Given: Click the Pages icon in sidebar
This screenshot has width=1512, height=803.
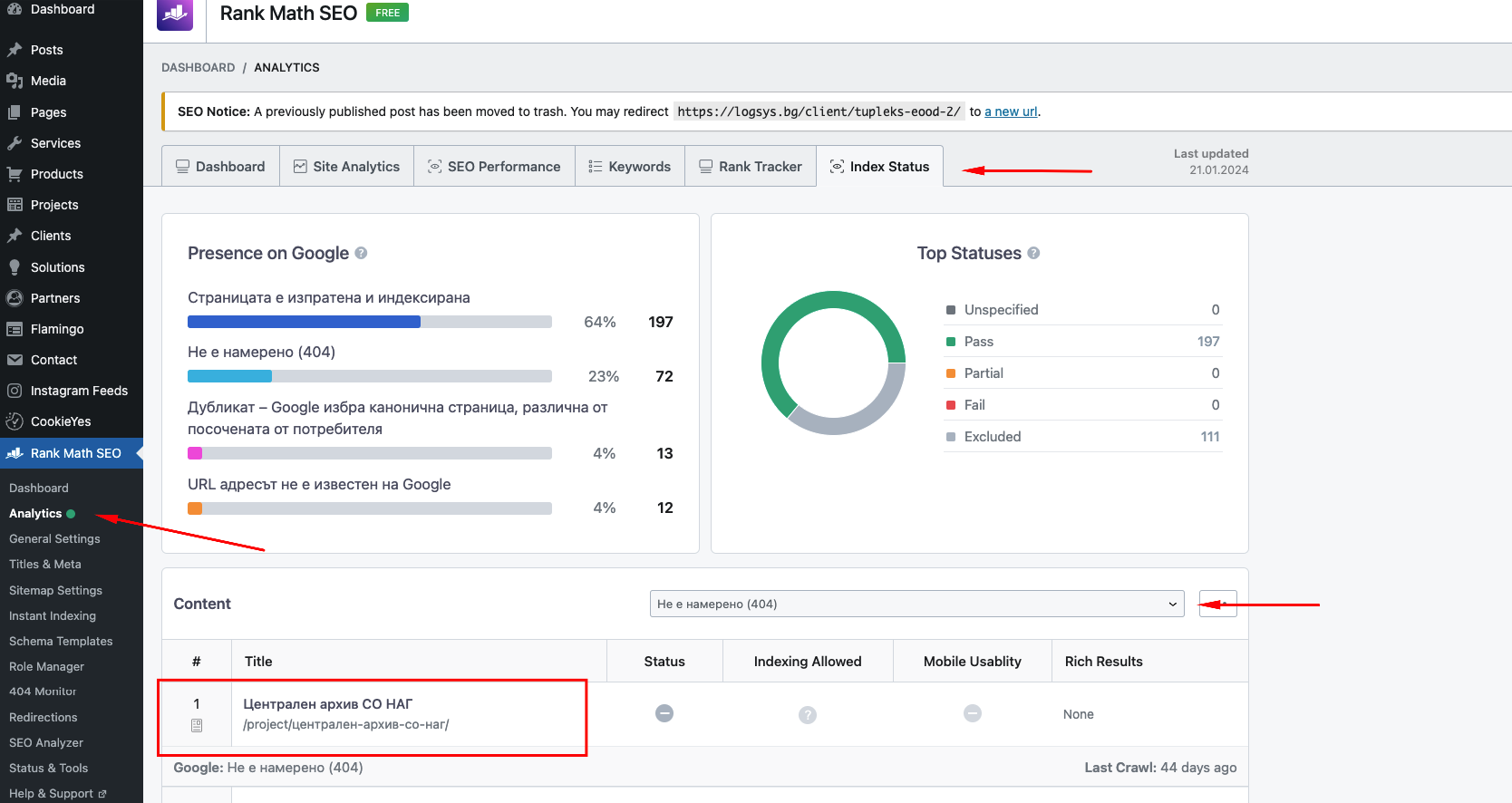Looking at the screenshot, I should [15, 112].
